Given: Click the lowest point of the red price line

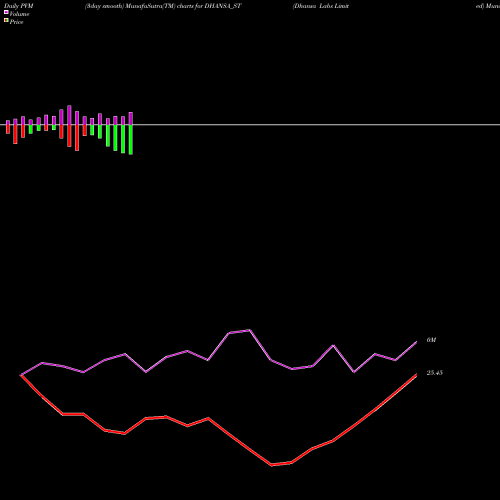Looking at the screenshot, I should coord(272,465).
